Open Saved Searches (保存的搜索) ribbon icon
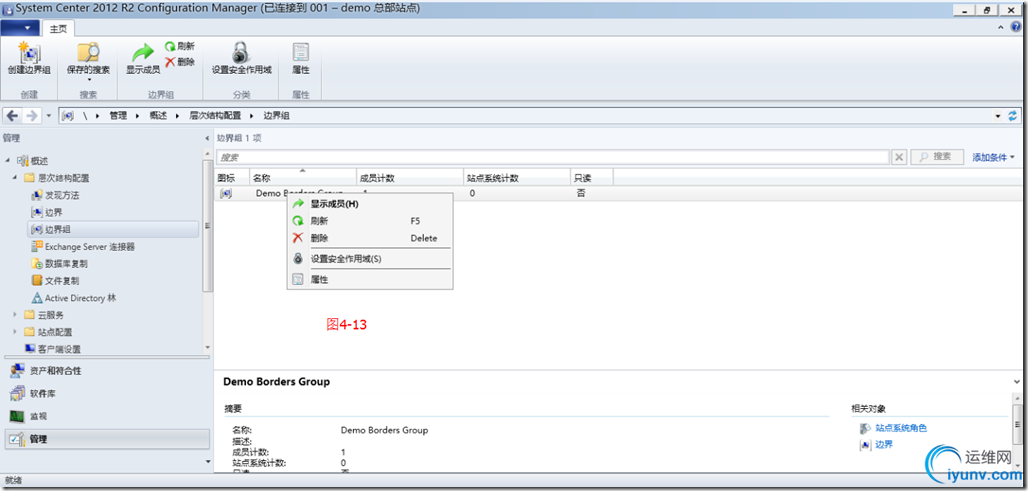 88,53
